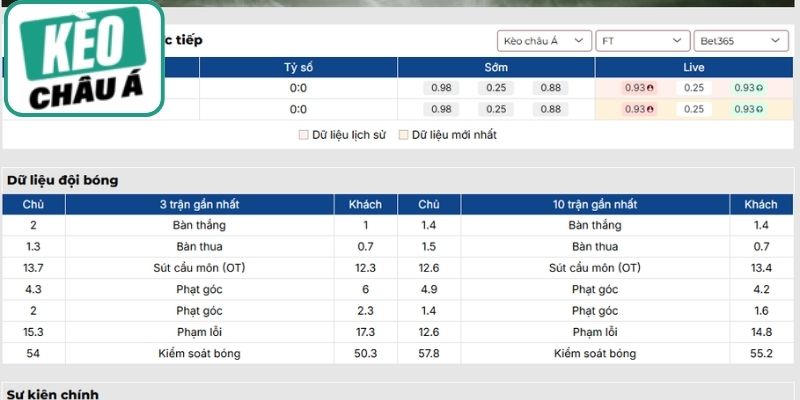Click first row red Live 0.93 odds

[639, 88]
